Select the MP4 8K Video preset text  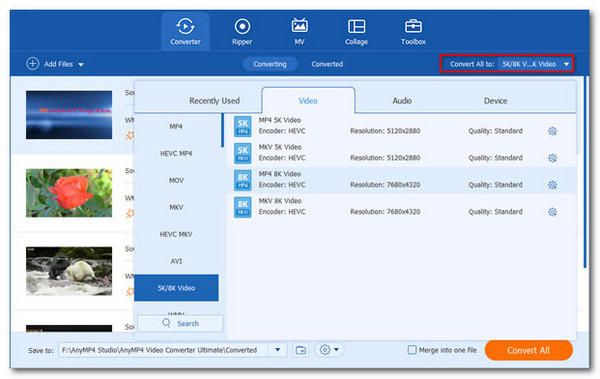tap(280, 173)
